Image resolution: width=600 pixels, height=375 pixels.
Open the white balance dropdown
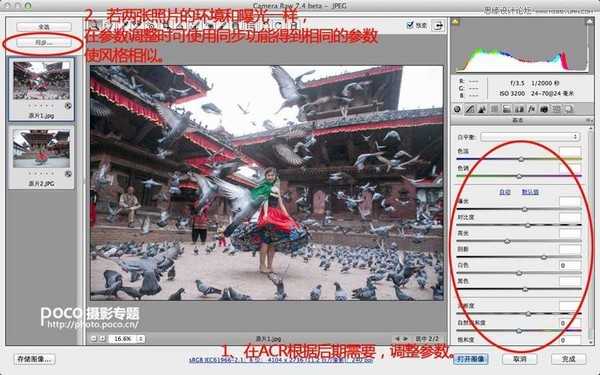click(530, 137)
